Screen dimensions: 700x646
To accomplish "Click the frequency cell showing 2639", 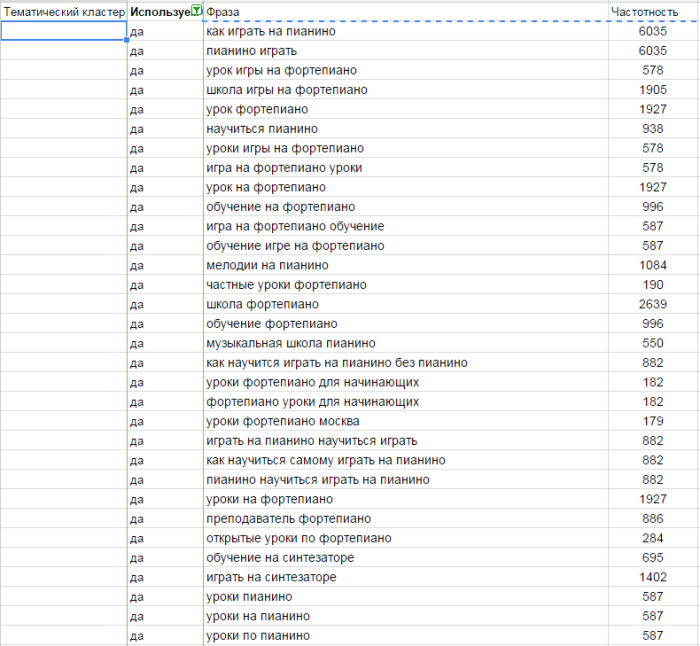I will pos(652,304).
